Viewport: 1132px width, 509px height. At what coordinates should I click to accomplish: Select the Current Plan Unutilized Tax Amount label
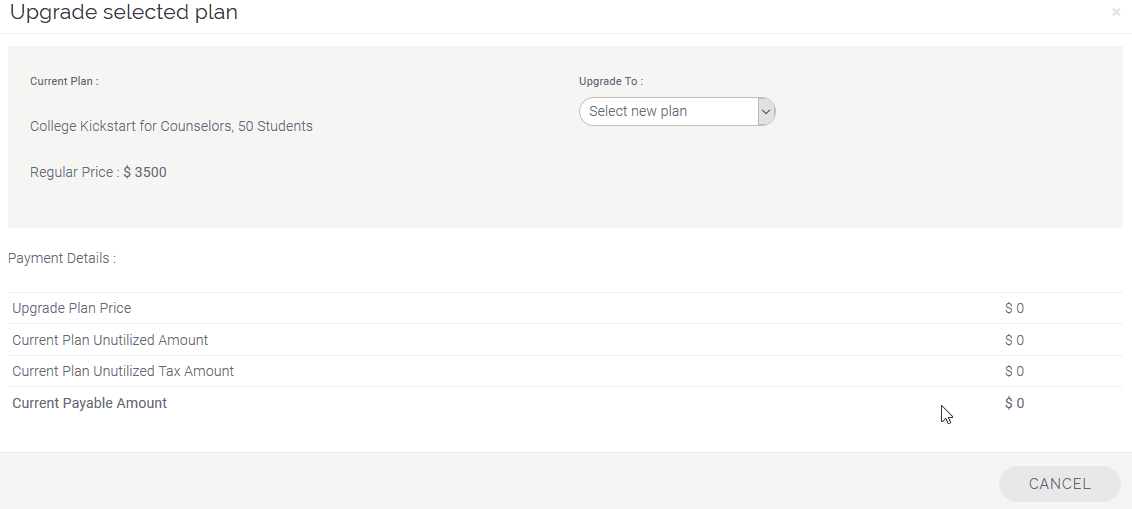[123, 371]
